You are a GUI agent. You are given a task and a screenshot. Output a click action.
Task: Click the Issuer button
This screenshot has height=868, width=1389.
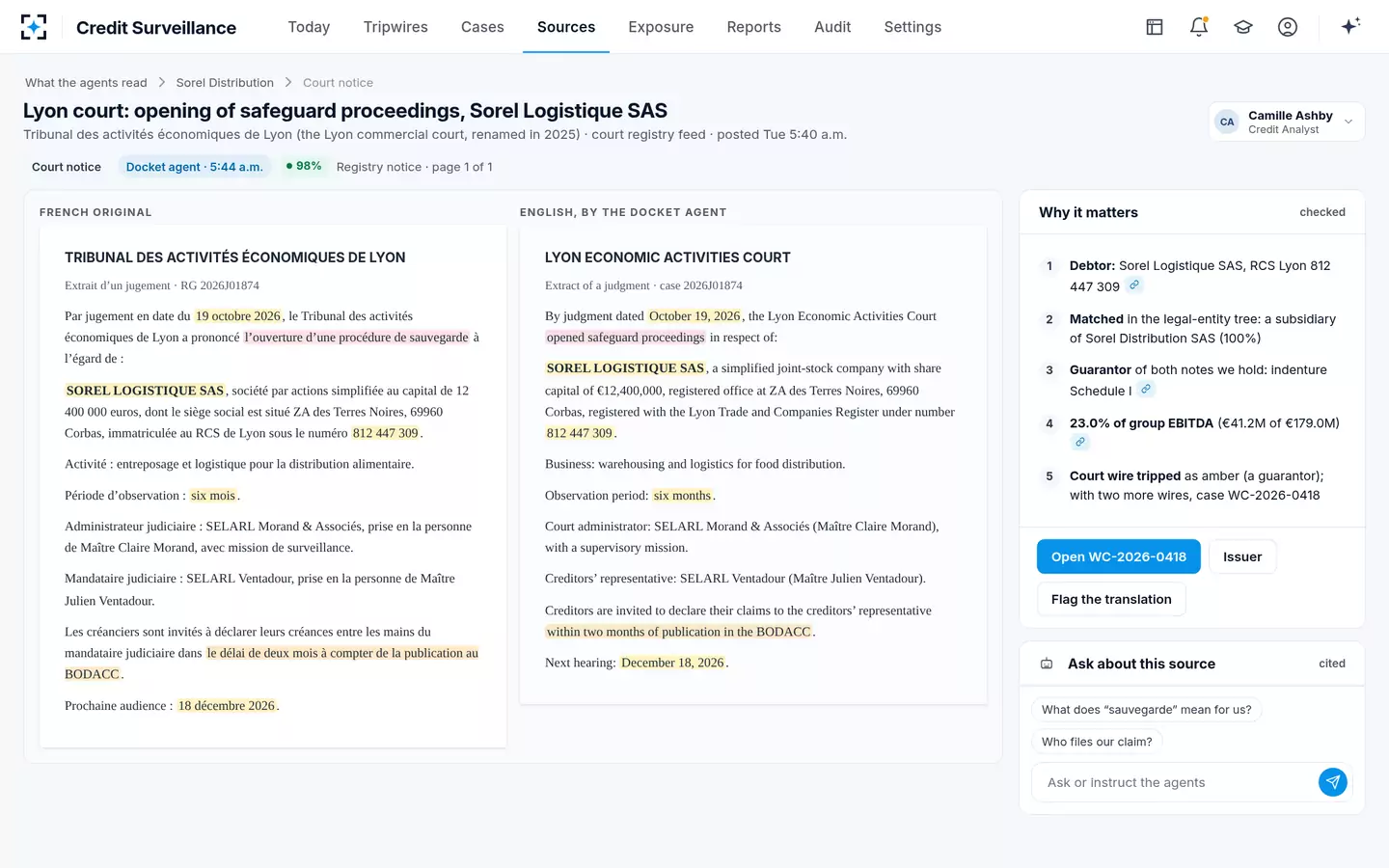click(1242, 556)
